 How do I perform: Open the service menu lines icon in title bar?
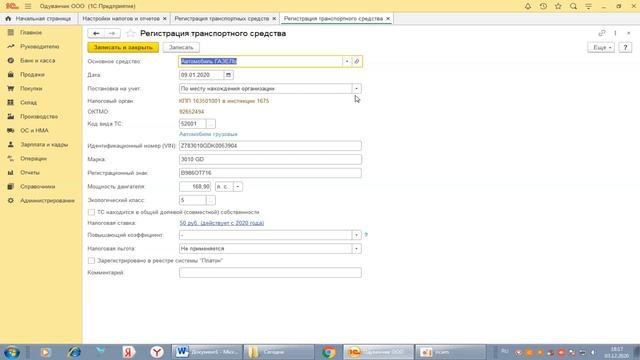point(588,6)
